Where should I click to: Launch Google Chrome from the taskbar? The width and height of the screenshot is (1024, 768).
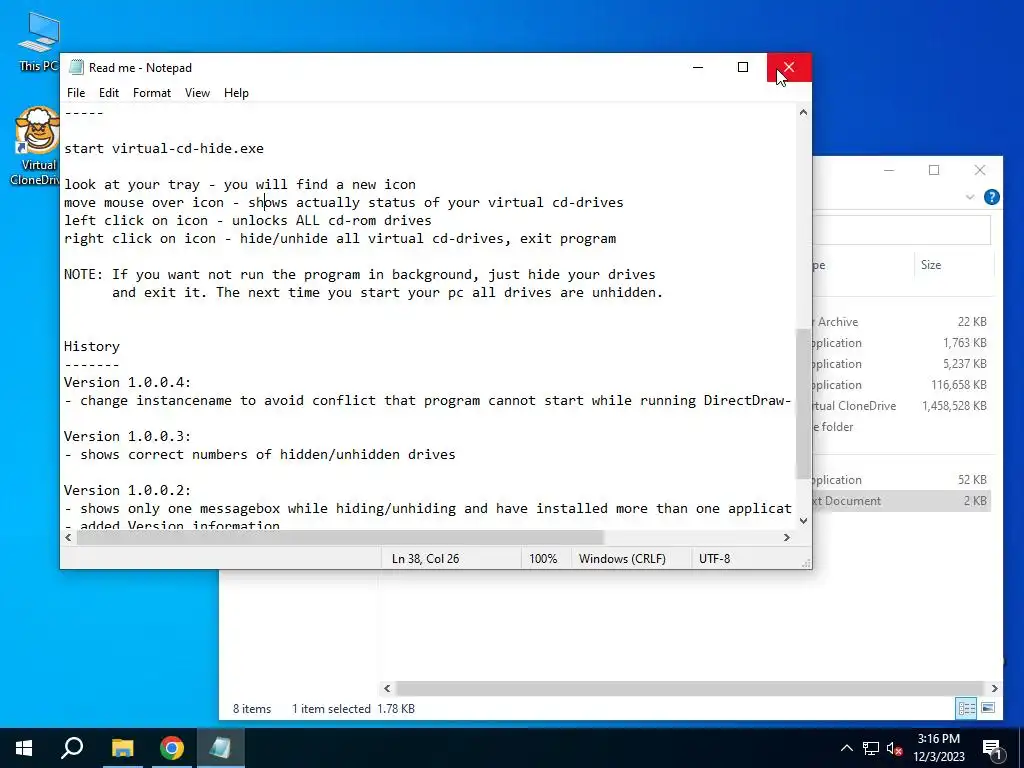(171, 748)
